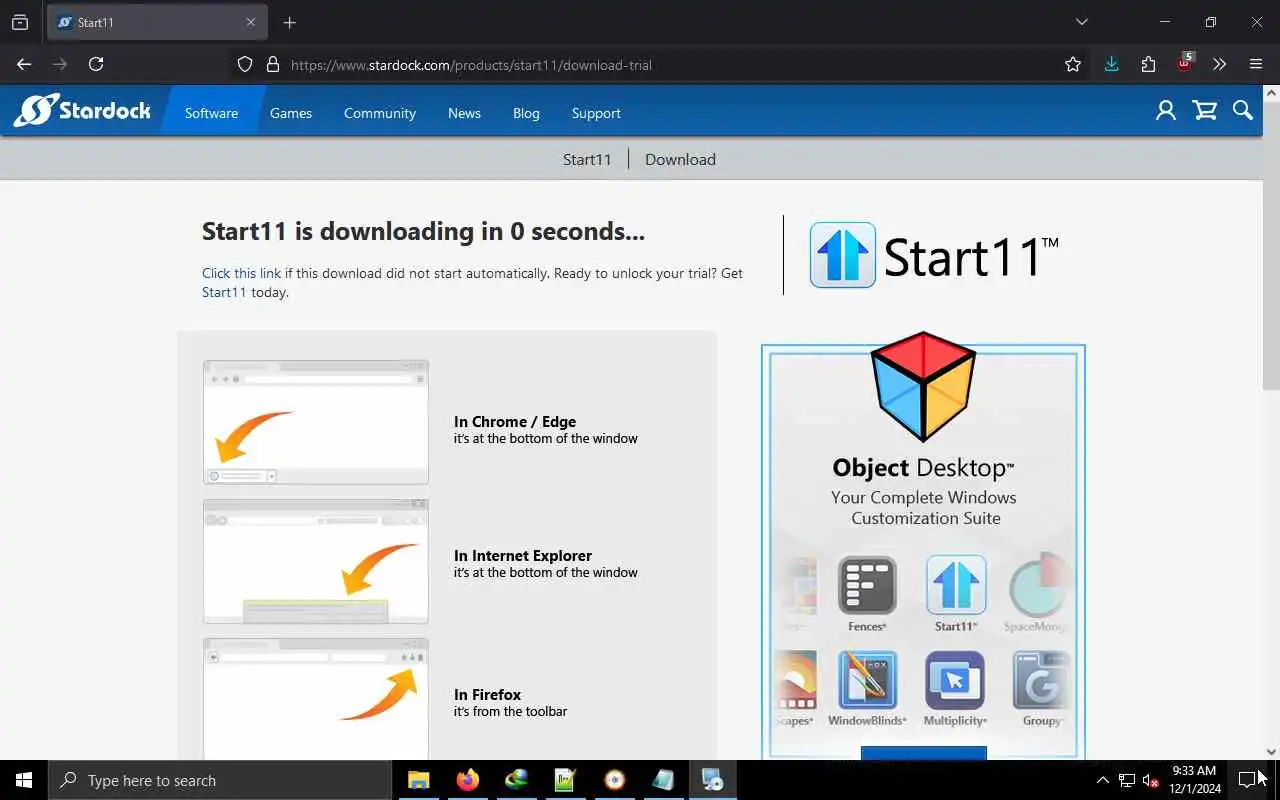Click the Object Desktop cube logo
The image size is (1280, 800).
coord(923,387)
